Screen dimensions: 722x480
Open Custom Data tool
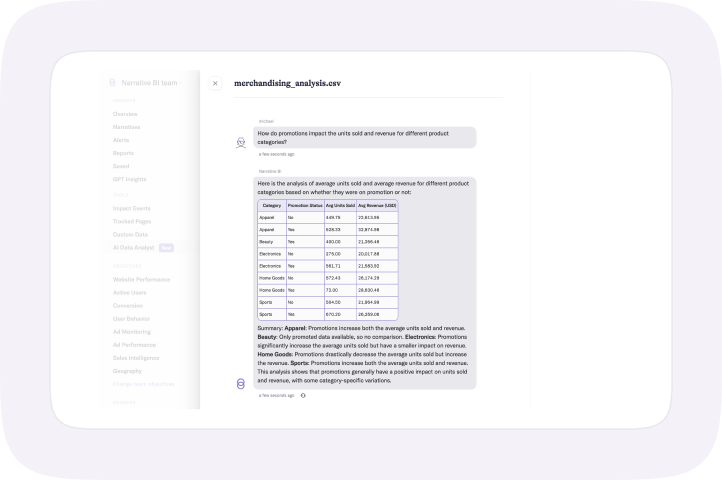pos(130,234)
